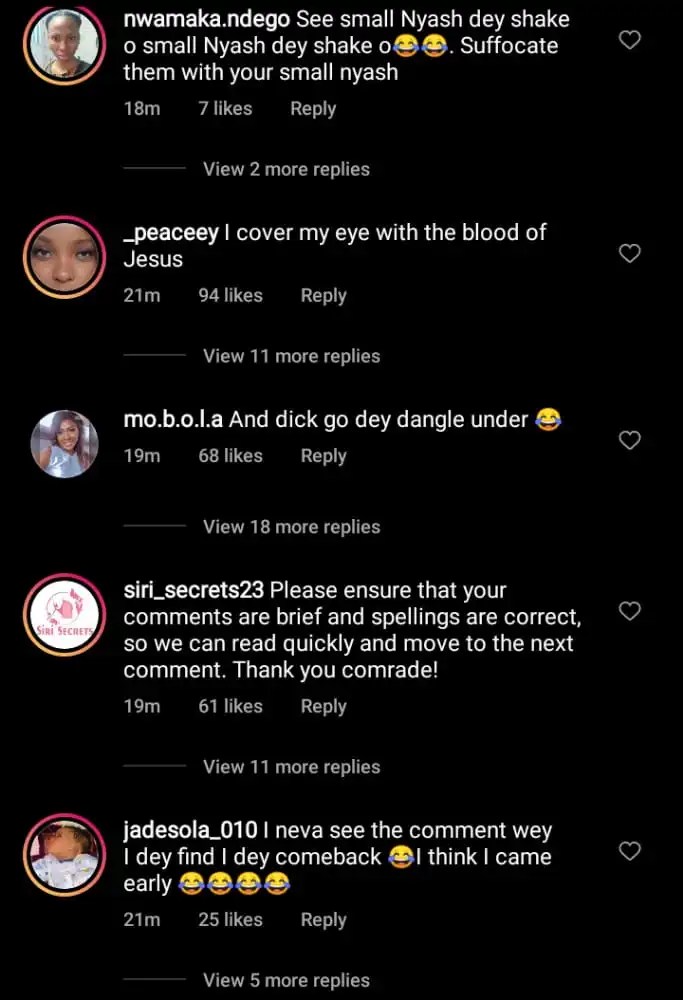The width and height of the screenshot is (683, 1000).
Task: Tap mo.b.o.l.a's profile photo
Action: coord(64,444)
